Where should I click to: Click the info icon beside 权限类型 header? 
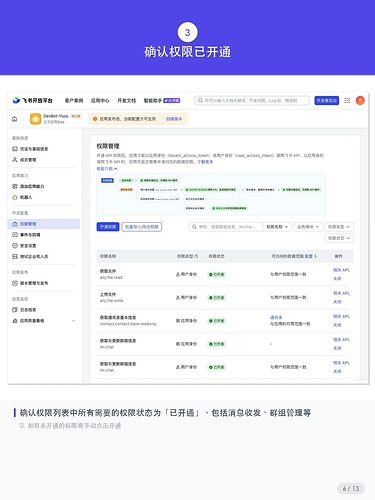pyautogui.click(x=196, y=256)
